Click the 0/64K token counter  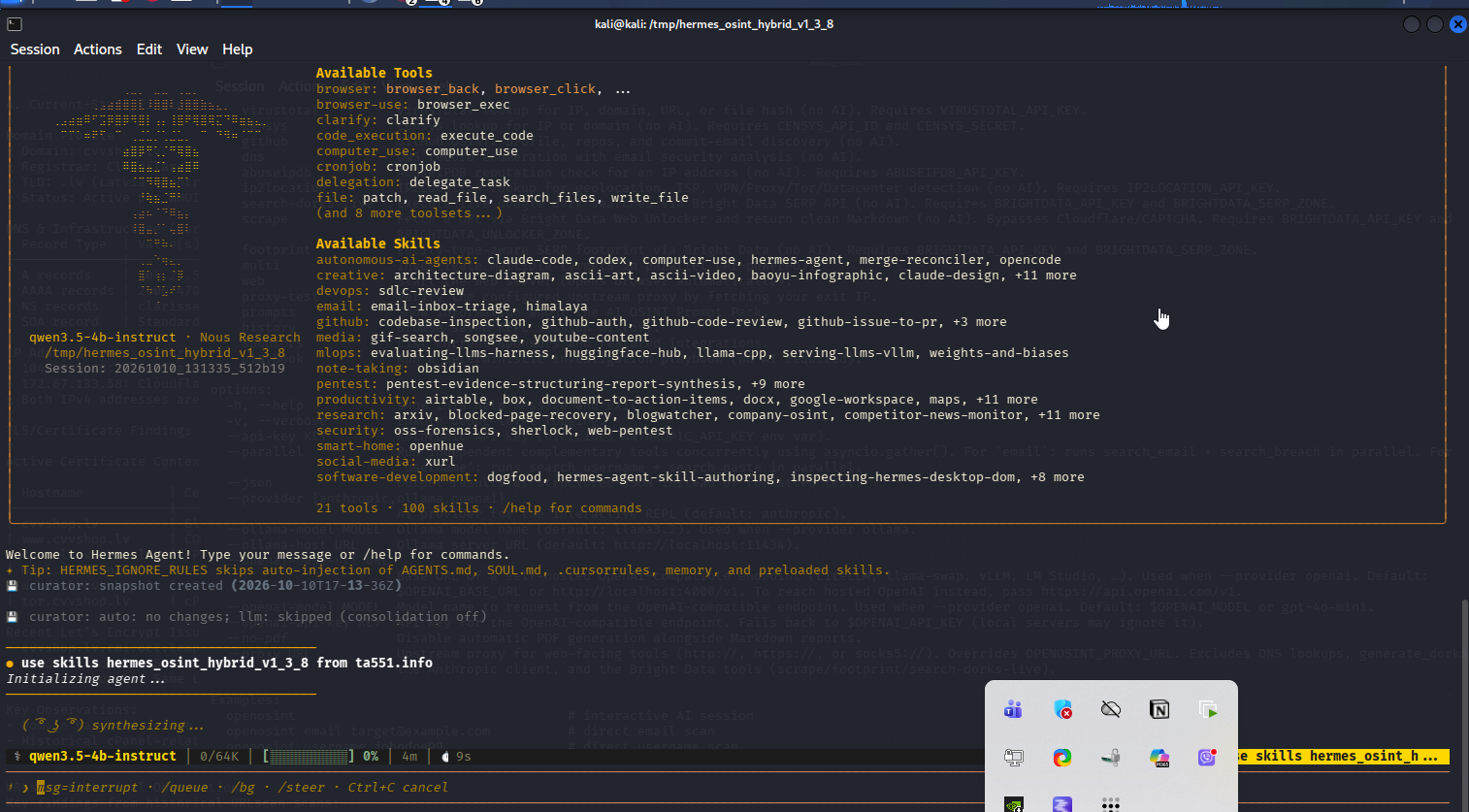[219, 757]
